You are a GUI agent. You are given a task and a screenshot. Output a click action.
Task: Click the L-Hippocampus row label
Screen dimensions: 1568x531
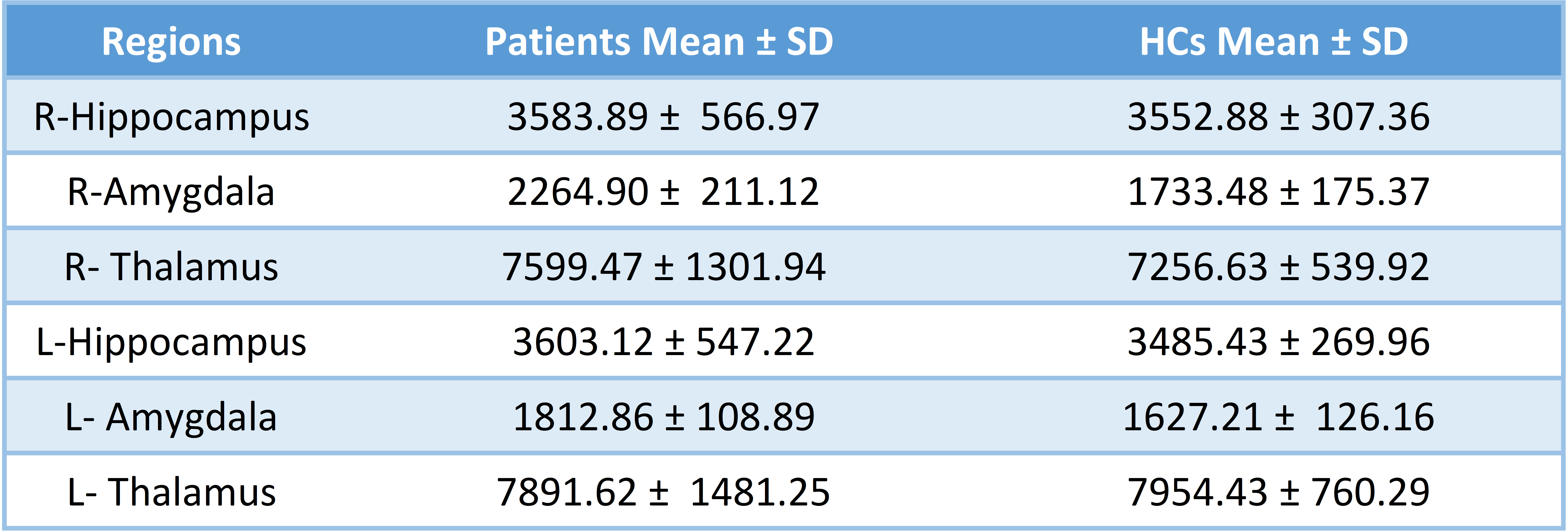point(171,342)
